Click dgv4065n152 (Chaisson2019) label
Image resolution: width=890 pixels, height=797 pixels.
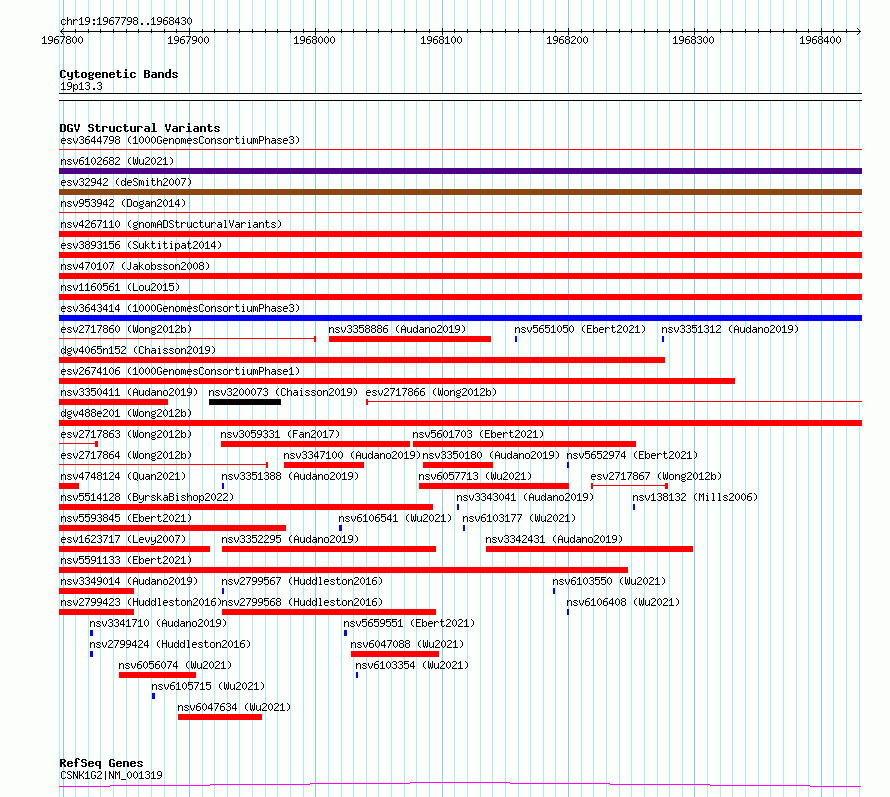coord(138,350)
